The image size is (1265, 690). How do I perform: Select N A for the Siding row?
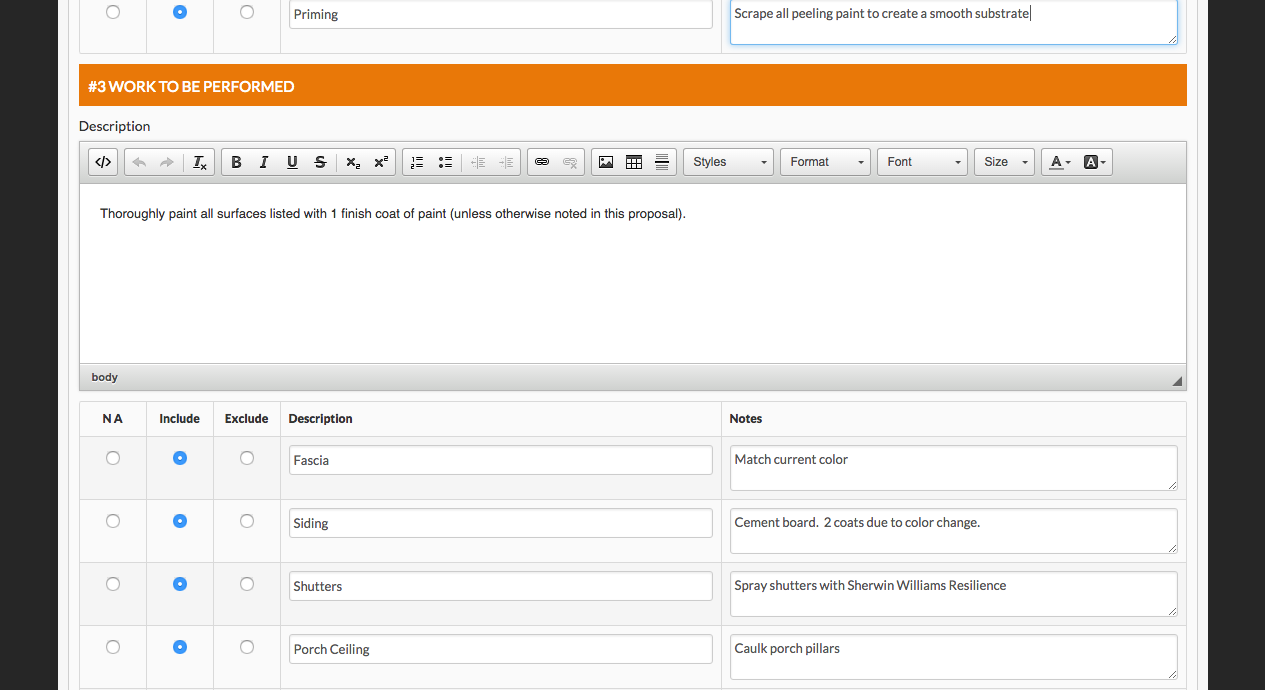tap(113, 521)
